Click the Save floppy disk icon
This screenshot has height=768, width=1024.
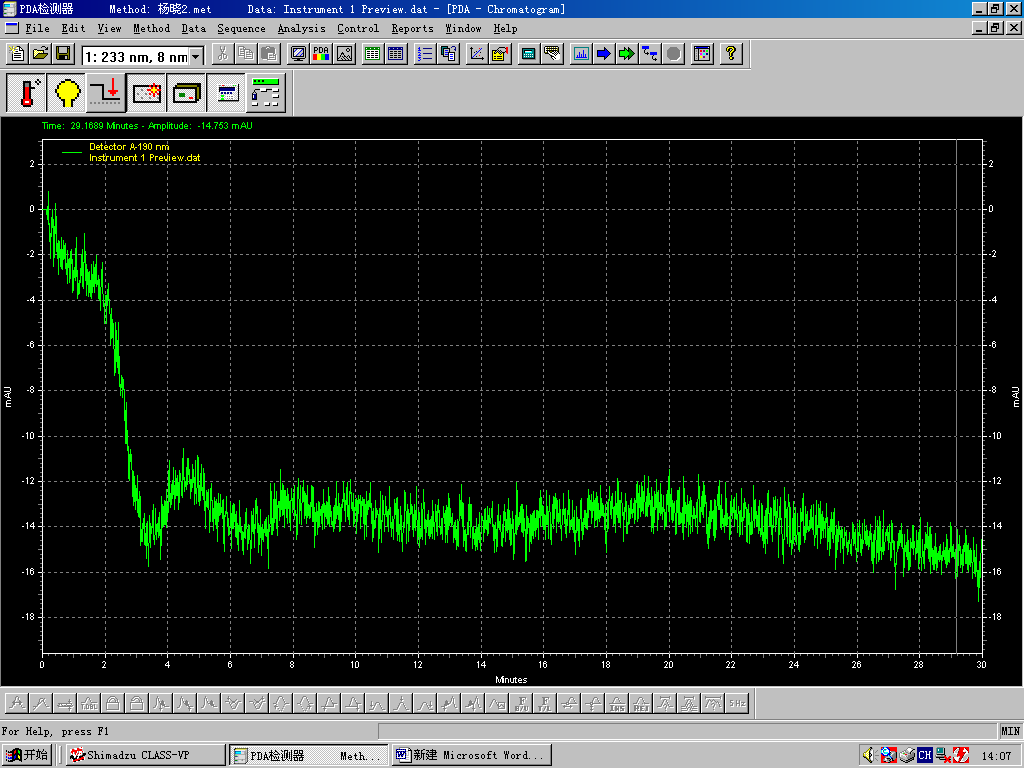click(x=63, y=54)
